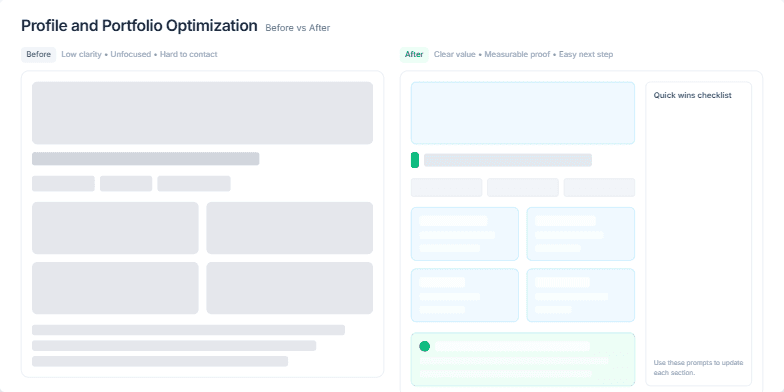Image resolution: width=784 pixels, height=392 pixels.
Task: Click 'Clear value • Measurable proof • Easy next step'
Action: [524, 54]
